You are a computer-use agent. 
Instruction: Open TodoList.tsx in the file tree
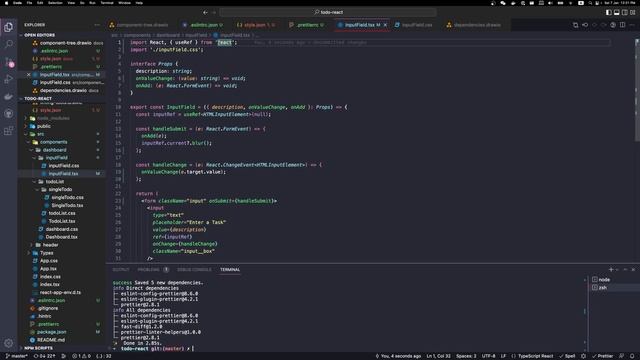pos(62,221)
